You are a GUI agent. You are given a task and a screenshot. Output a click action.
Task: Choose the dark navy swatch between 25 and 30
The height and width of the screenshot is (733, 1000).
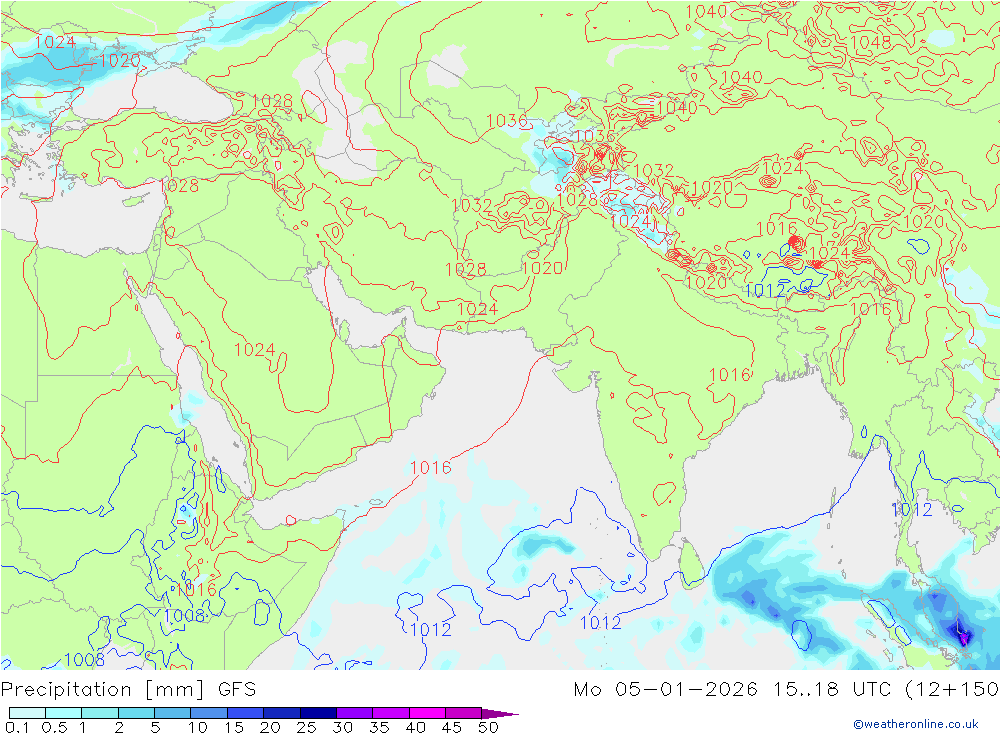[x=318, y=713]
